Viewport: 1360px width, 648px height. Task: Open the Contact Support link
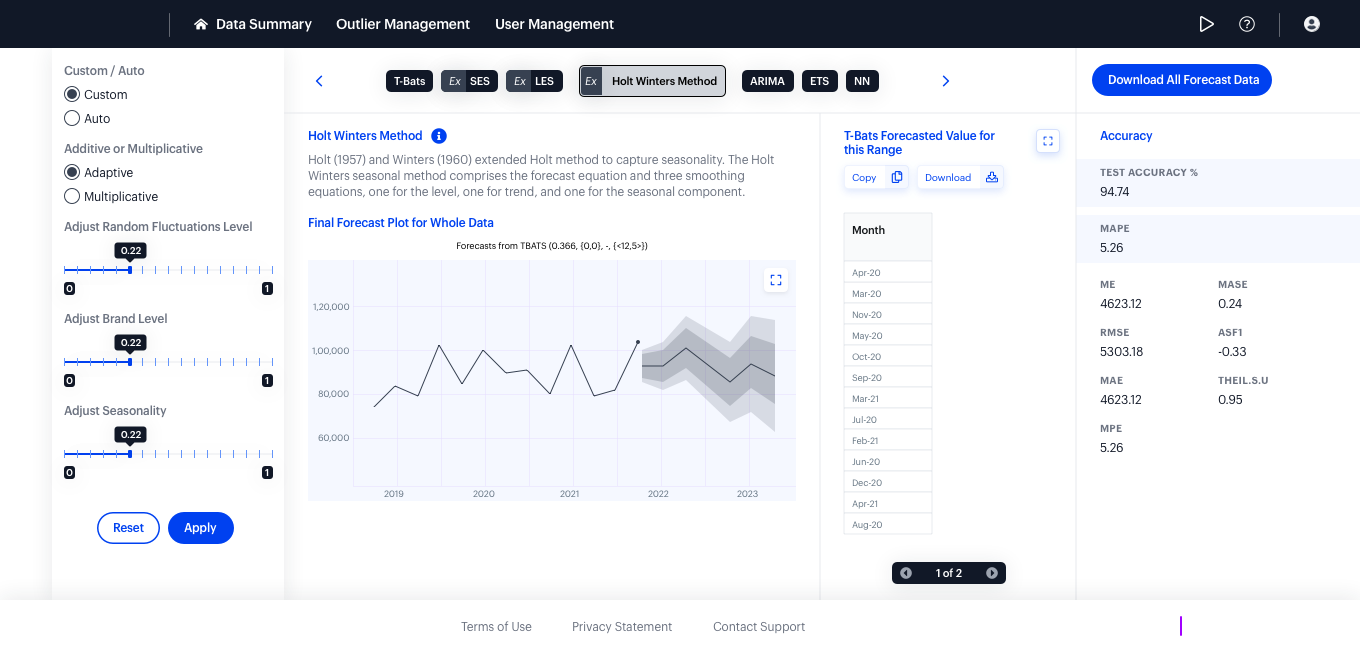pyautogui.click(x=759, y=627)
